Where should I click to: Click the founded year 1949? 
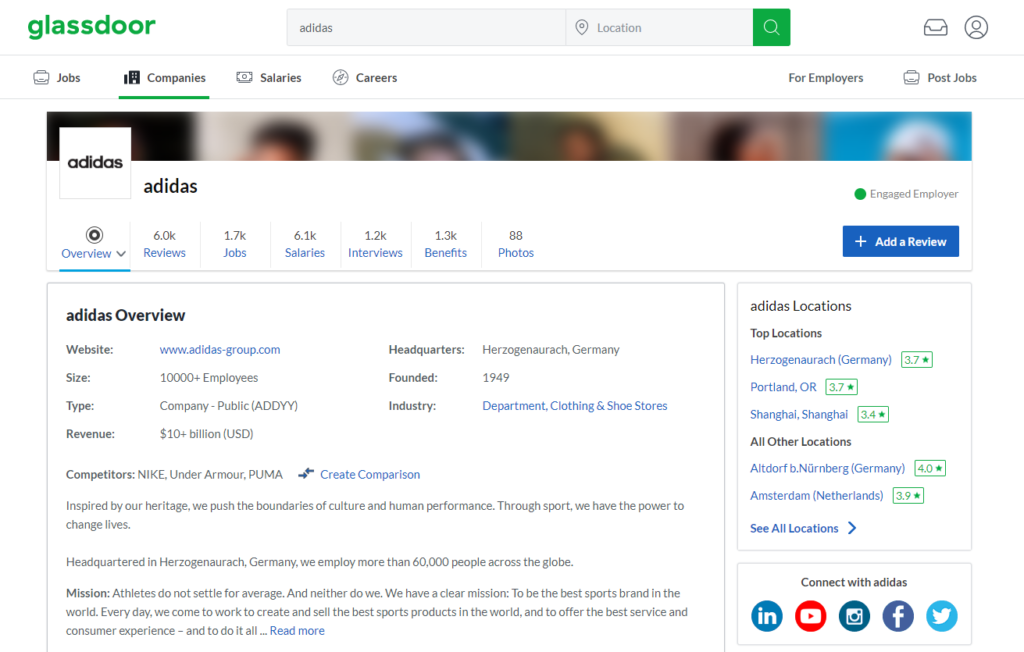pyautogui.click(x=496, y=378)
